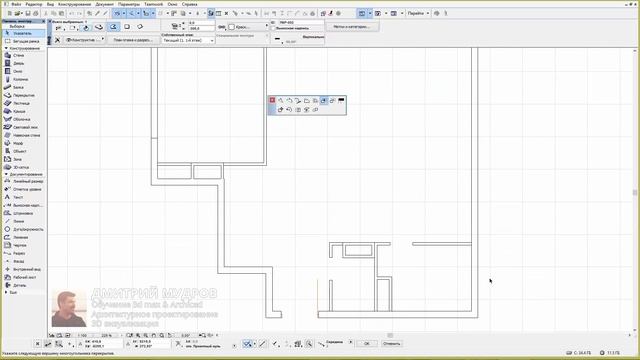Click the black rectangle icon in pet palette

click(x=341, y=100)
